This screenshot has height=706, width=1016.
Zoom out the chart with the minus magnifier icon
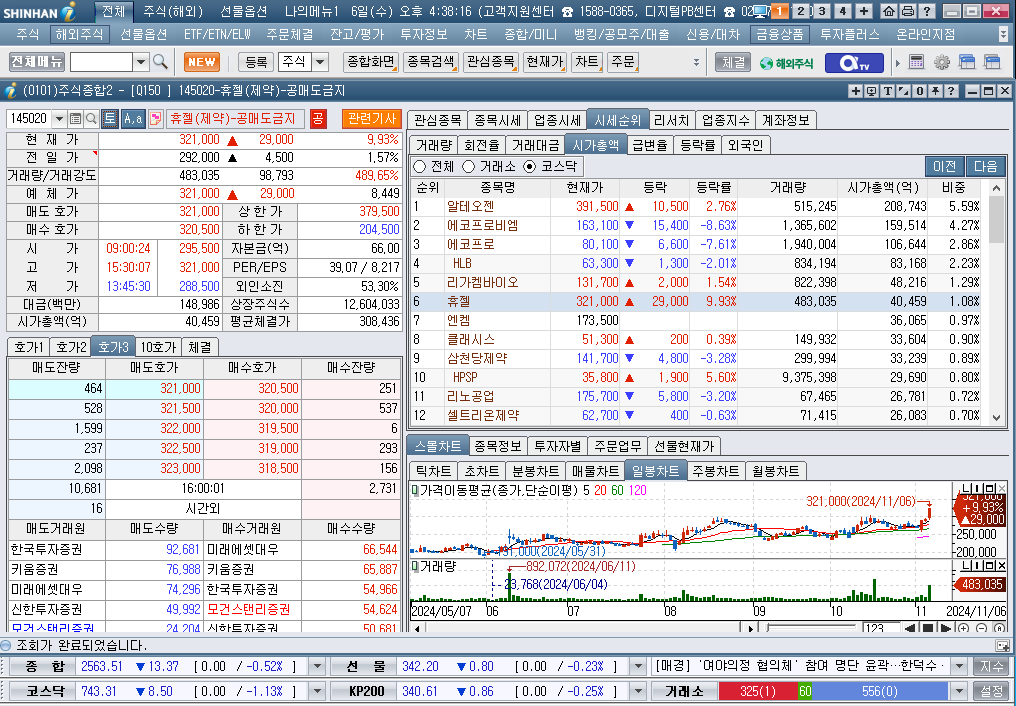click(x=981, y=628)
